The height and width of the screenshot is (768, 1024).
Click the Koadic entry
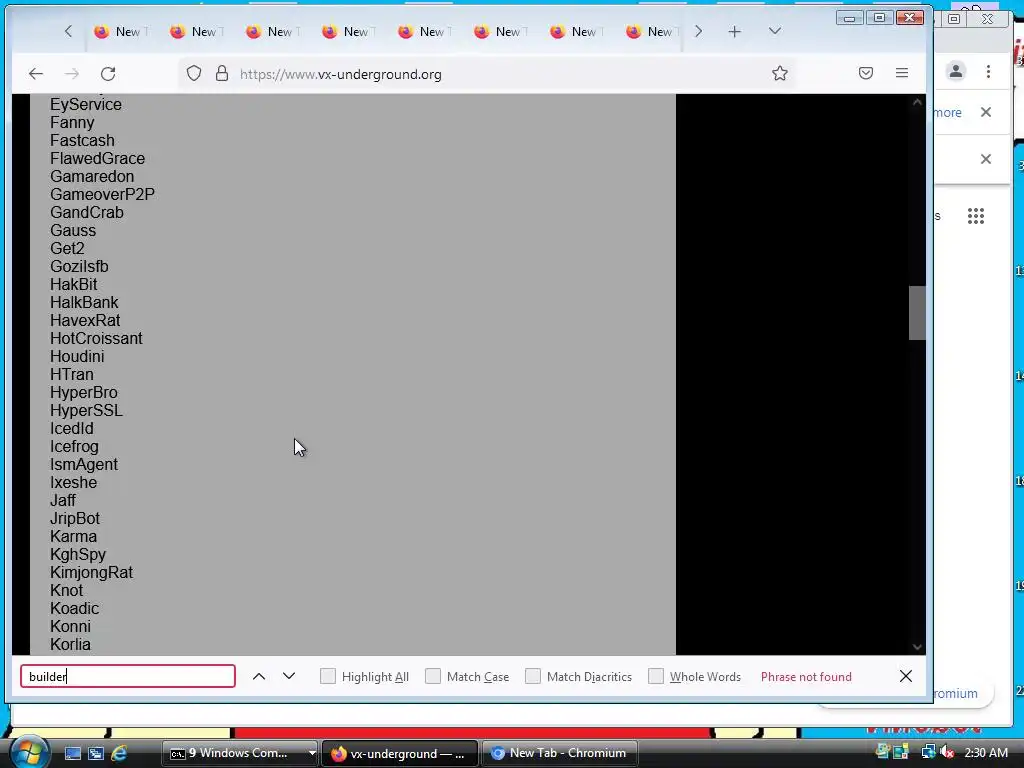coord(74,609)
